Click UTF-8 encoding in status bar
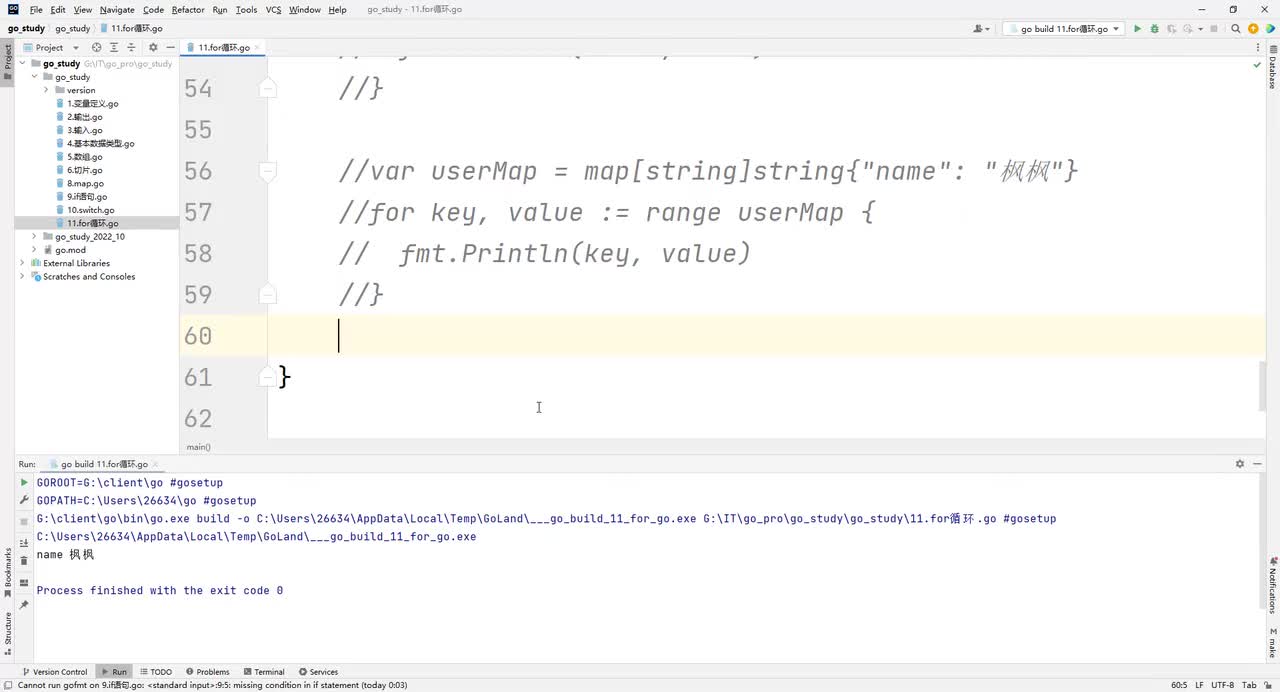 coord(1222,685)
